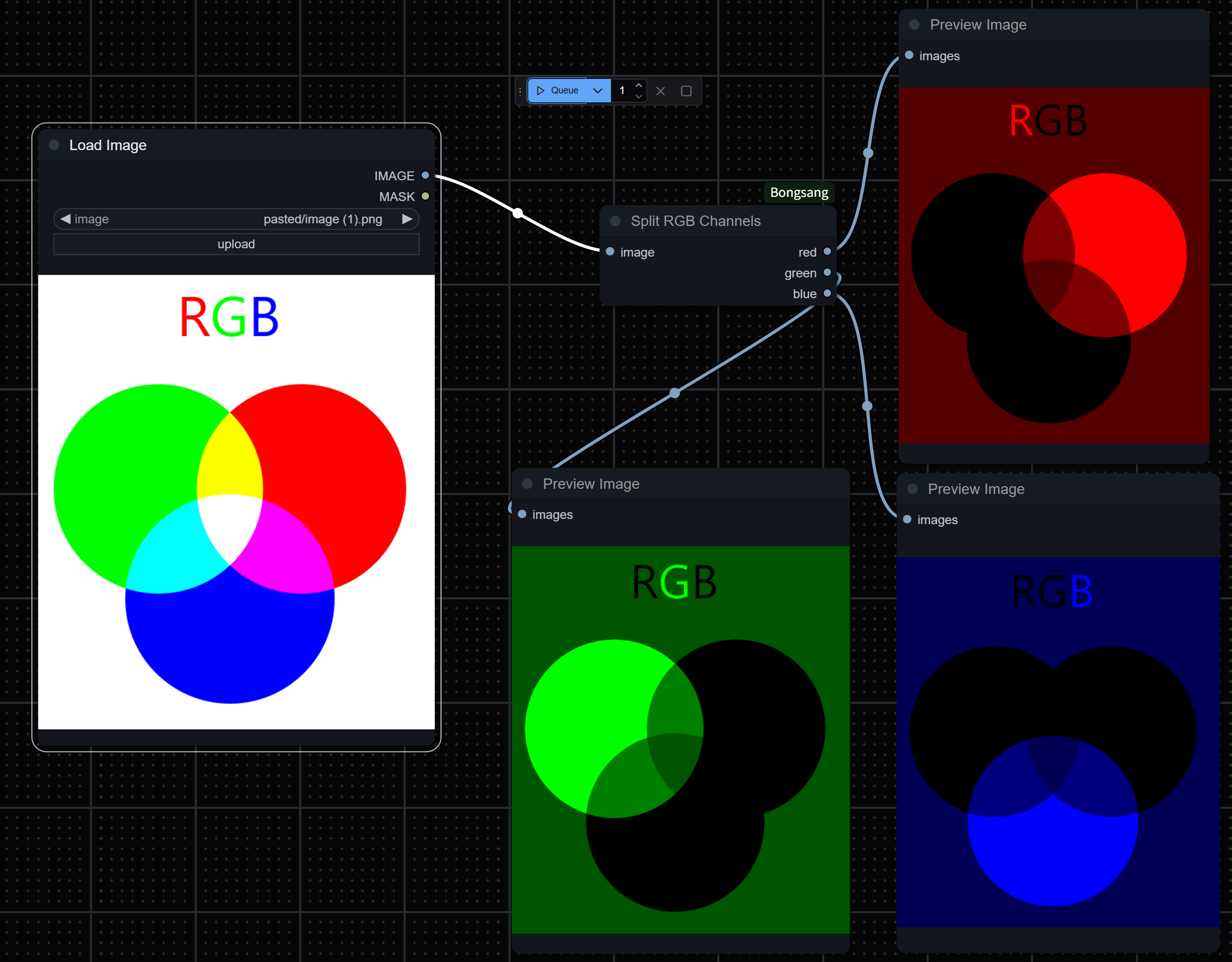Click the MASK output socket on Load Image

(x=425, y=196)
